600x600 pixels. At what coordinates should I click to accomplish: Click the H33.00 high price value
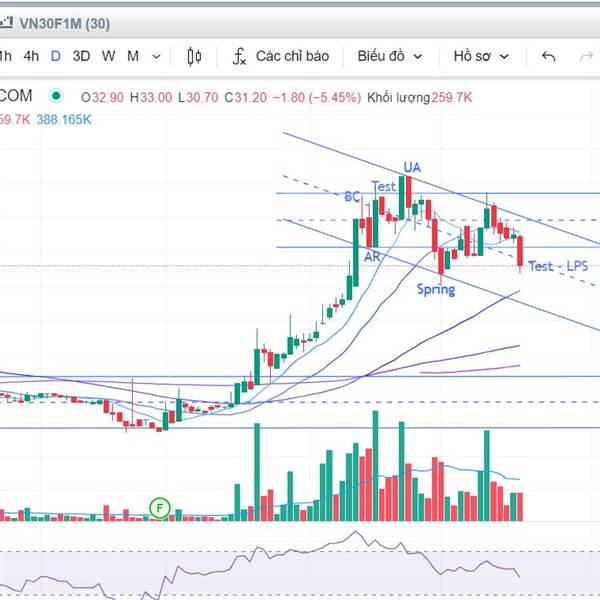[151, 98]
